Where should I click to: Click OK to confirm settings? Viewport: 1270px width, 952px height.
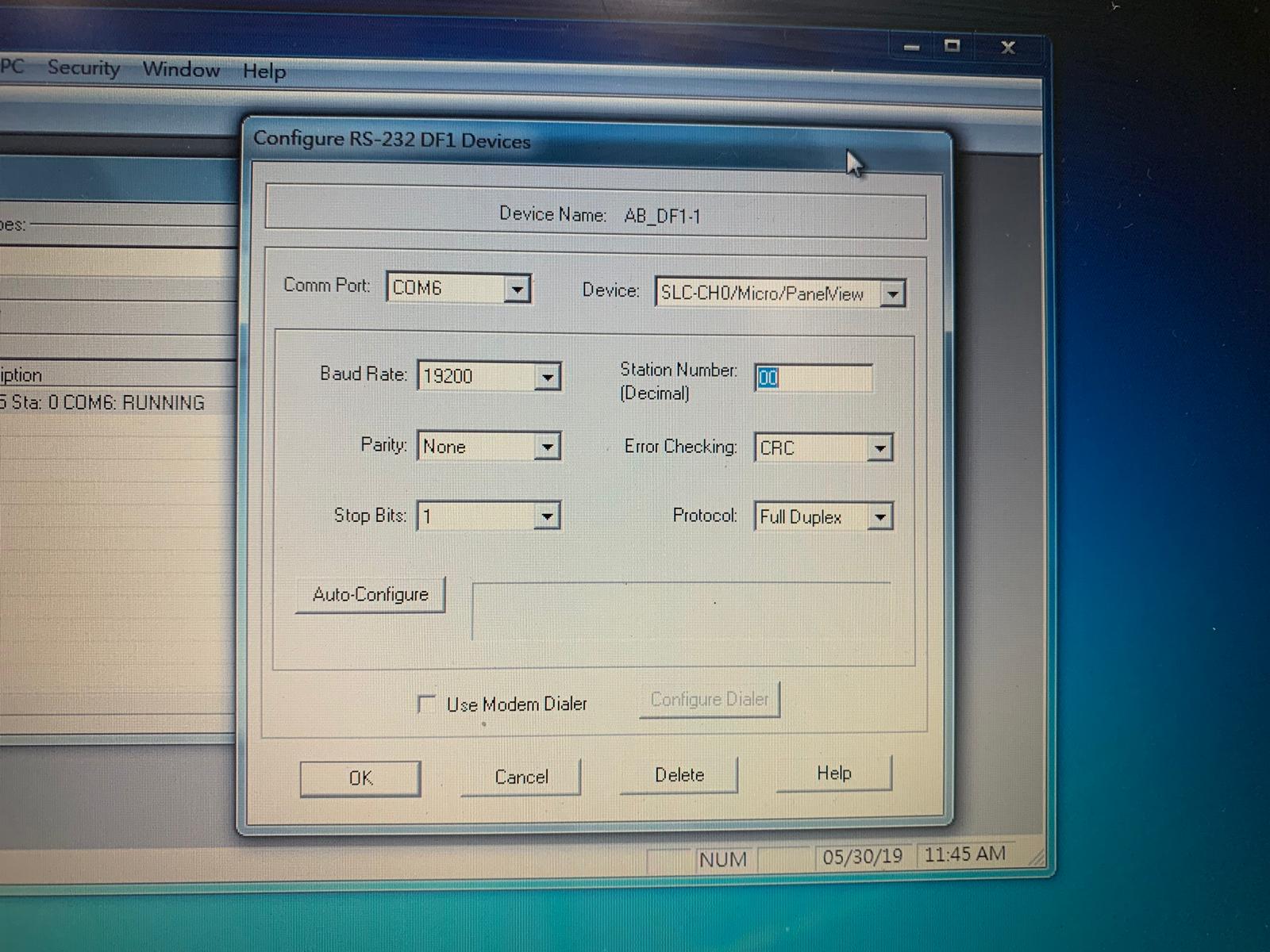click(360, 778)
